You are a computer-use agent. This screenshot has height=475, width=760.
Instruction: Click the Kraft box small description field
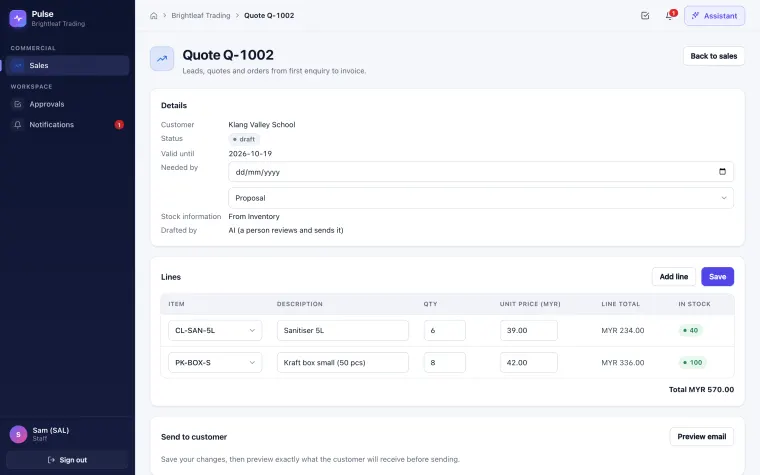pyautogui.click(x=343, y=363)
